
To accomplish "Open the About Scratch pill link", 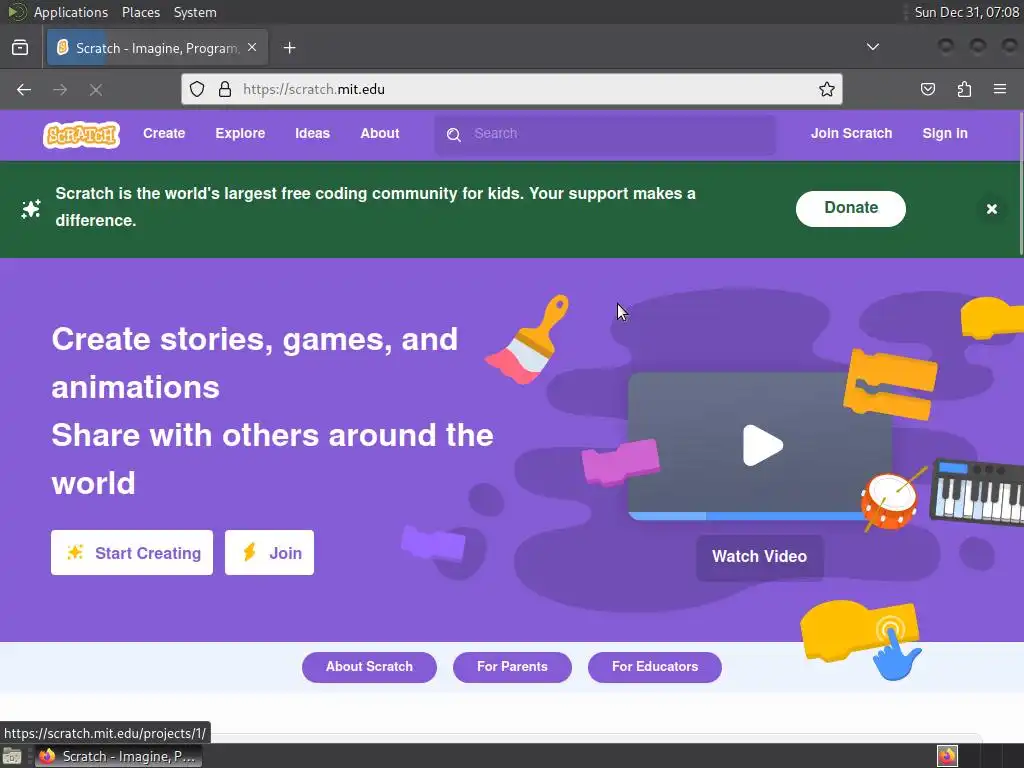I will (x=369, y=667).
